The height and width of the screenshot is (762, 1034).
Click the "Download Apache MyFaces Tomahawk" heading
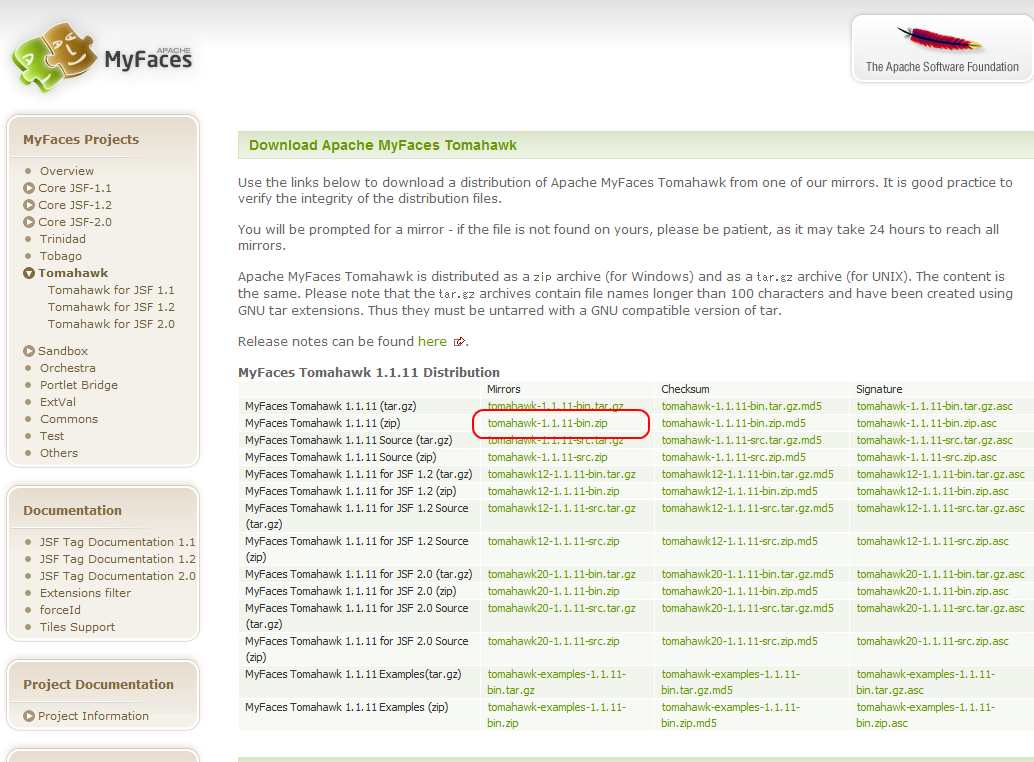point(382,145)
